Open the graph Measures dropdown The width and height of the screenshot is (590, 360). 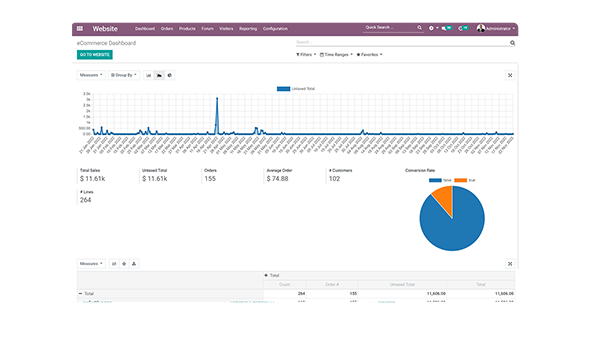91,75
